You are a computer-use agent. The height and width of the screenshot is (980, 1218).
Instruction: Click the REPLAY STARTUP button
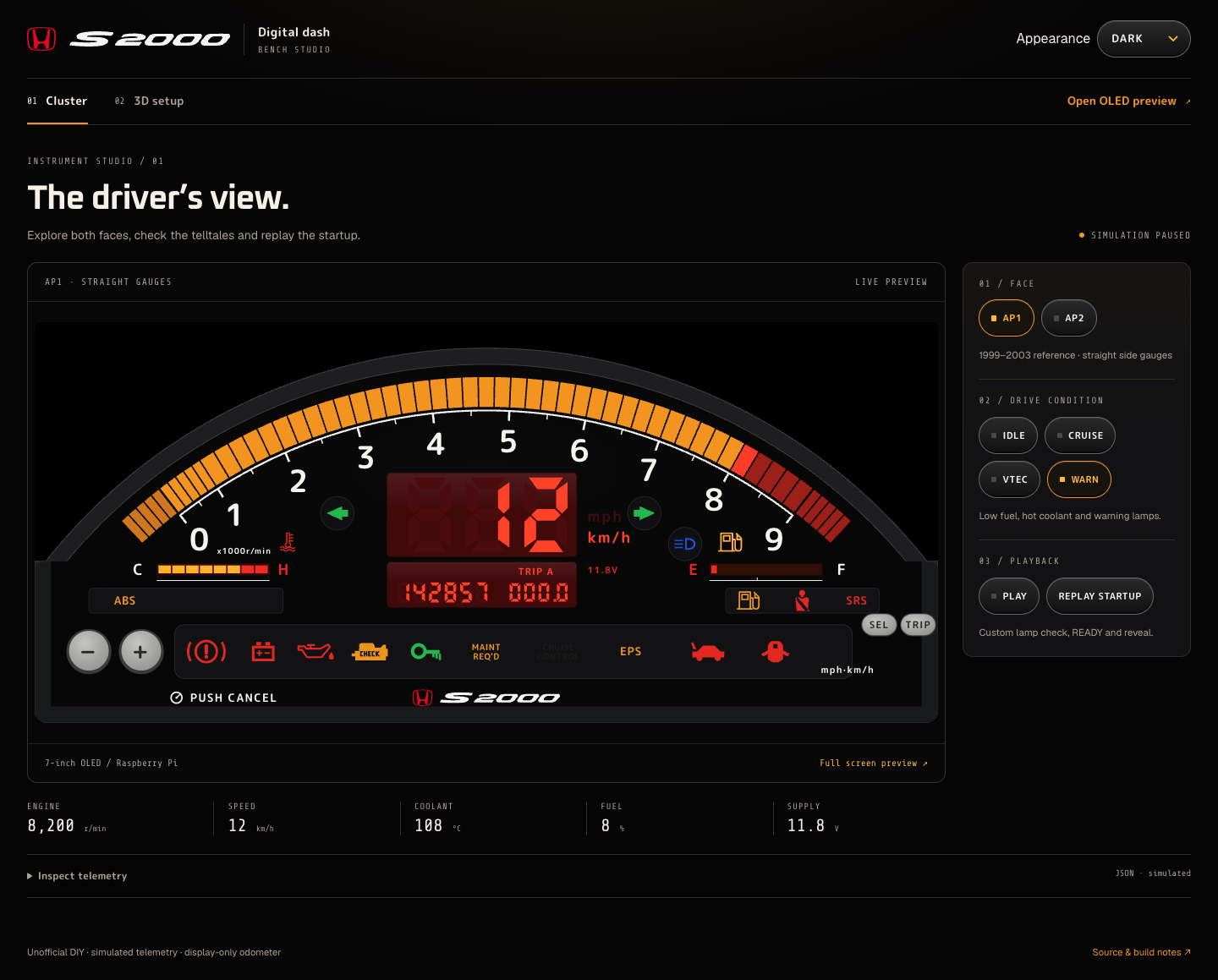1100,596
